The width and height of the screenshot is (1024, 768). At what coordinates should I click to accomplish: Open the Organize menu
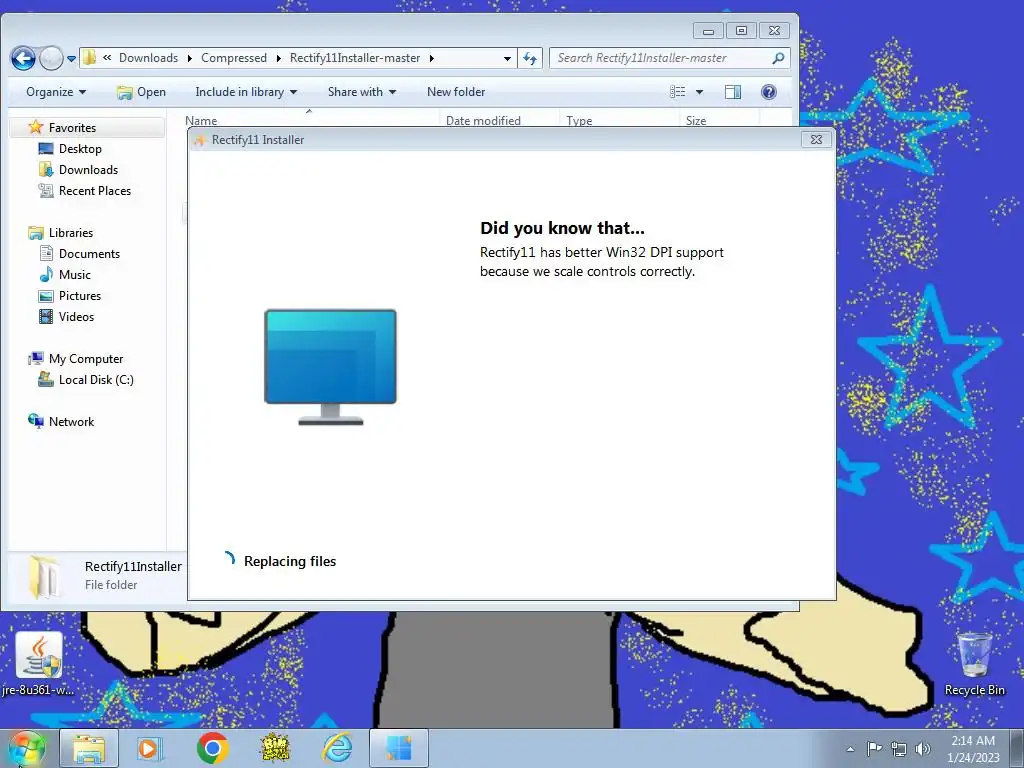pyautogui.click(x=56, y=92)
